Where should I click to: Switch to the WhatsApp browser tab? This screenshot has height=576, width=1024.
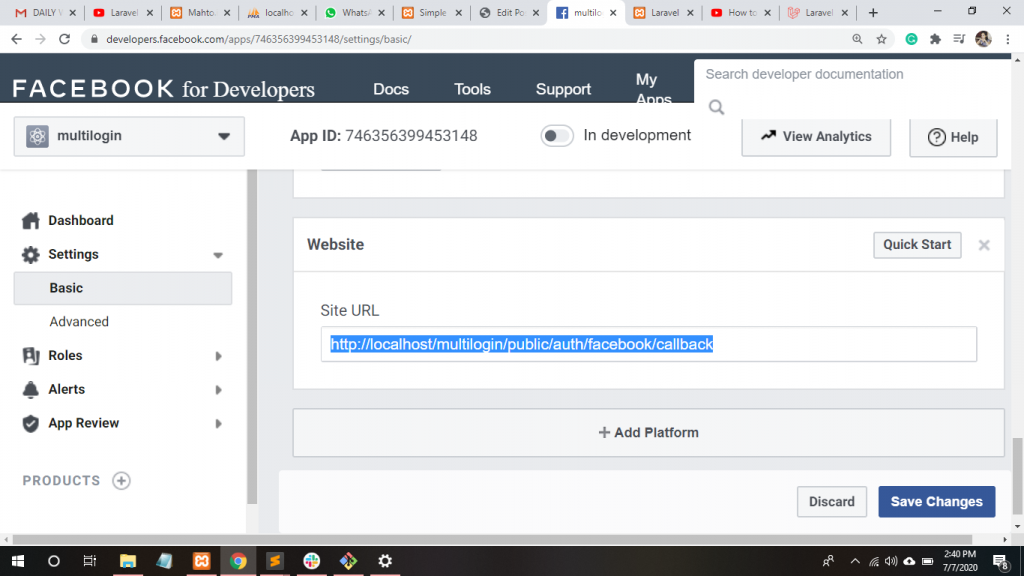pos(355,13)
